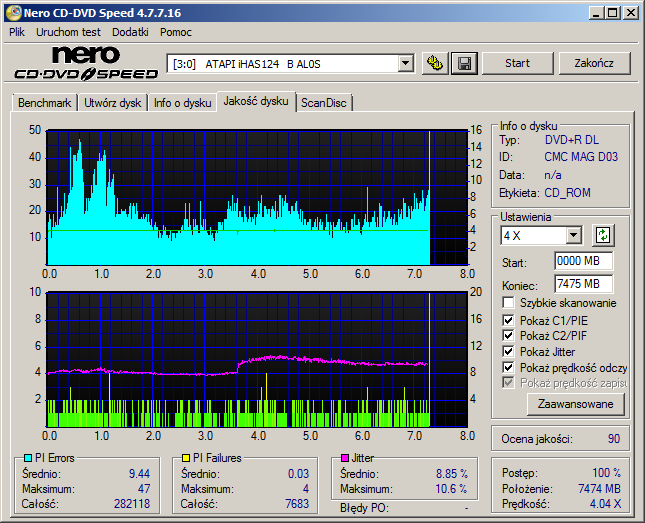645x523 pixels.
Task: Click the PI Failures Maksimum value 4
Action: (306, 489)
